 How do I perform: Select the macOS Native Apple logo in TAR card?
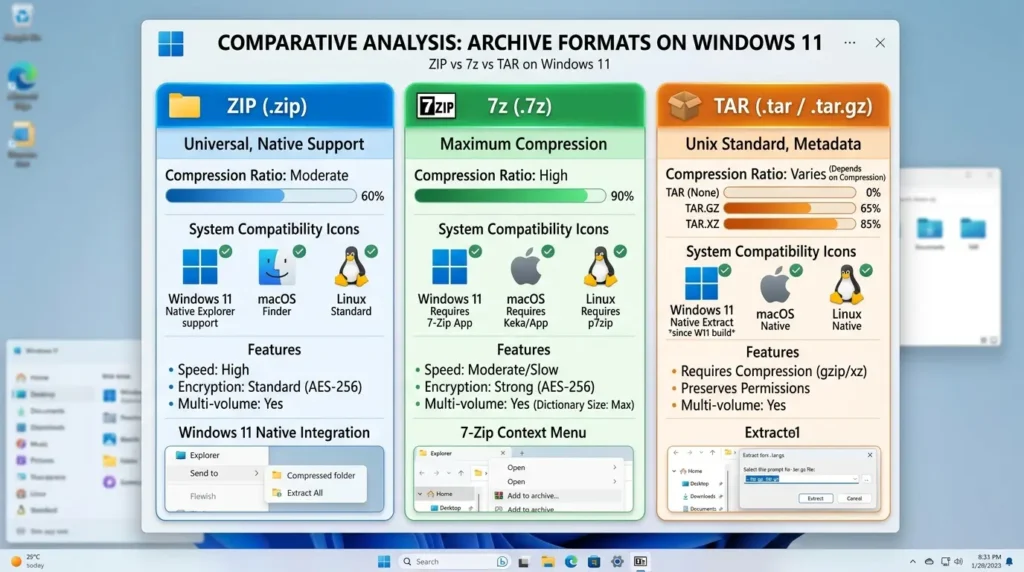775,286
